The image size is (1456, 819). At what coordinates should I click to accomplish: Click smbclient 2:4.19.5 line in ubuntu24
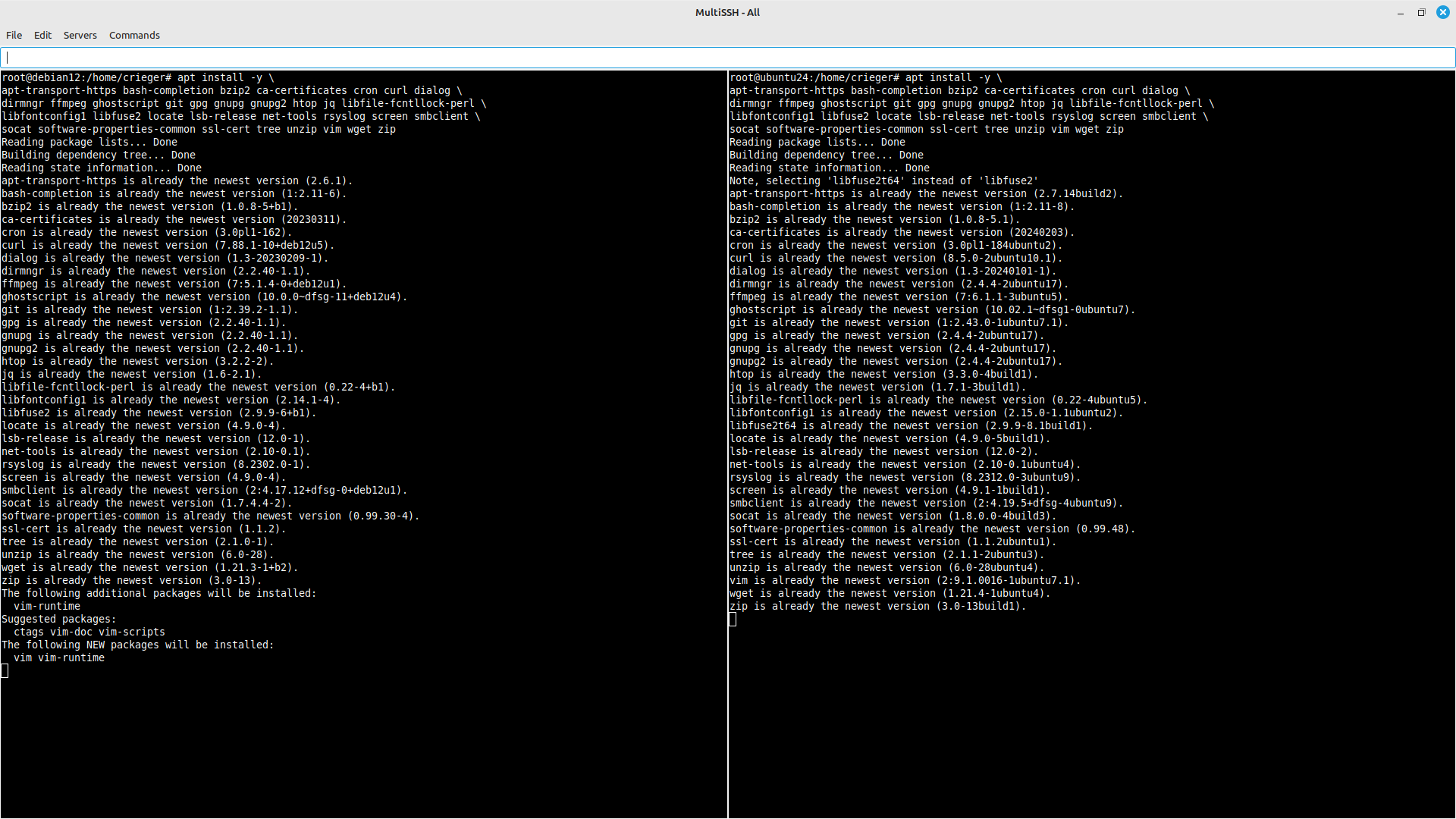(x=927, y=503)
